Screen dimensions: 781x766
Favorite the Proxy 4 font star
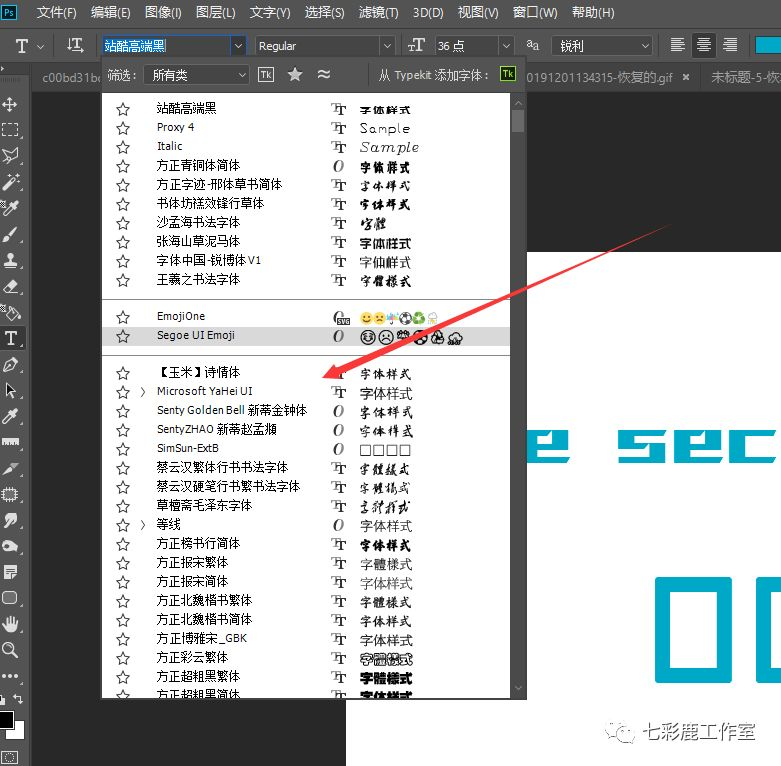point(123,128)
